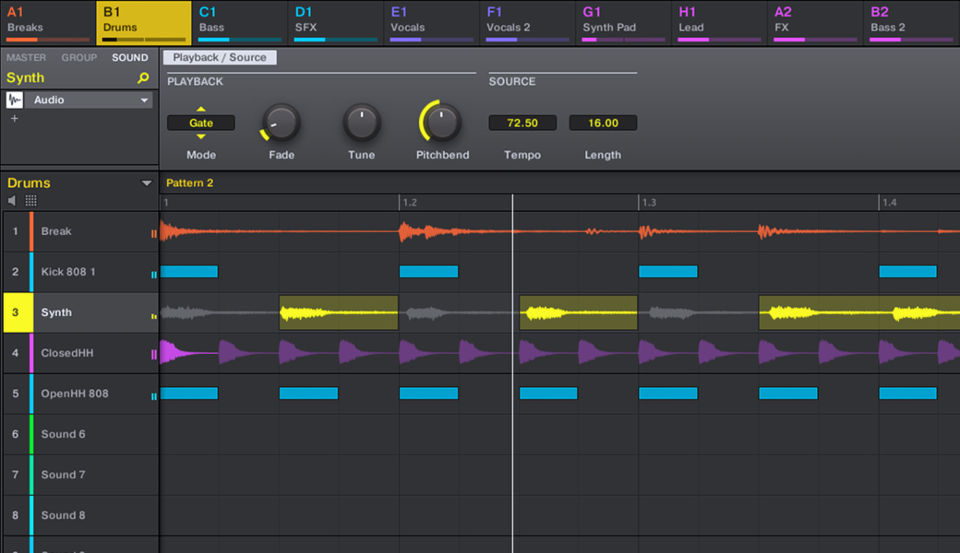Viewport: 960px width, 553px height.
Task: Expand the Drums group dropdown arrow
Action: [x=147, y=183]
